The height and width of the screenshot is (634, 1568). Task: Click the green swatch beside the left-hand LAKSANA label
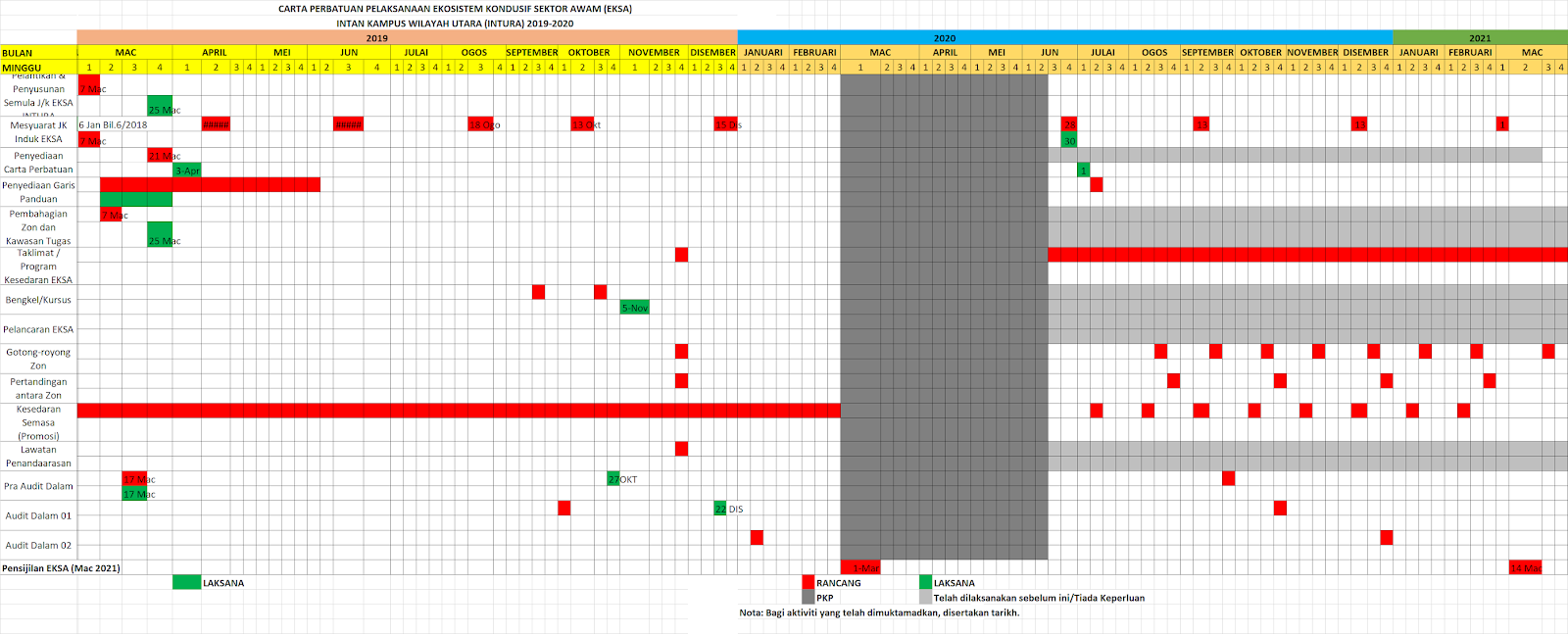pos(186,582)
